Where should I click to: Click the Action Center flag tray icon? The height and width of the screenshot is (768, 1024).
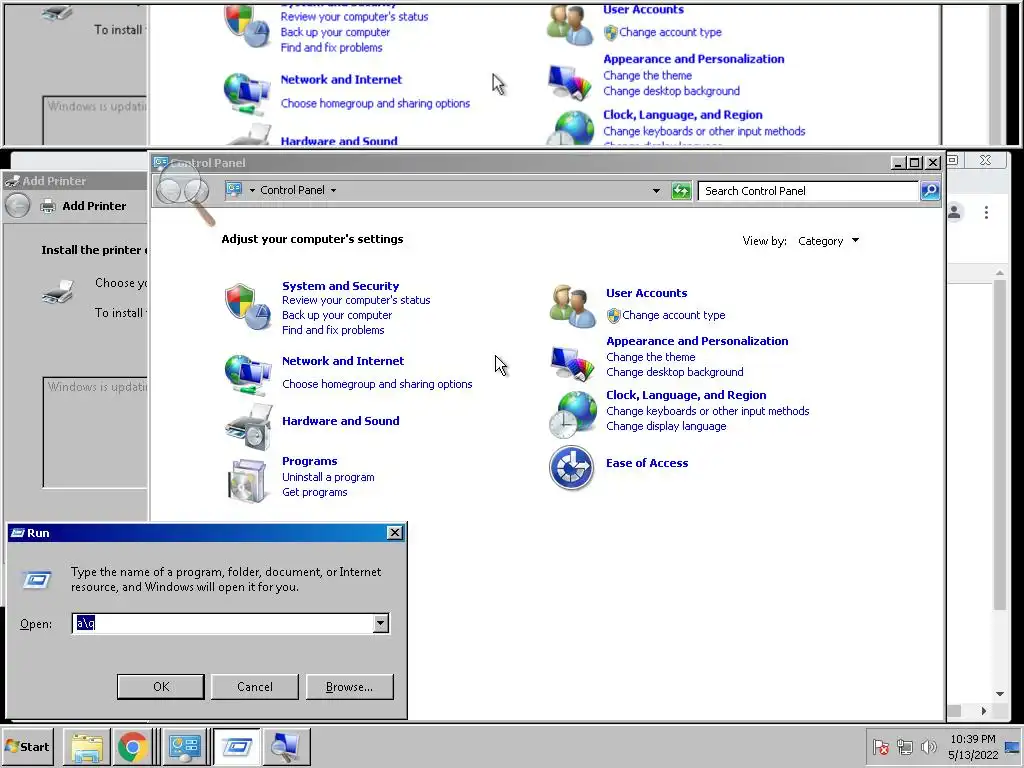point(880,746)
